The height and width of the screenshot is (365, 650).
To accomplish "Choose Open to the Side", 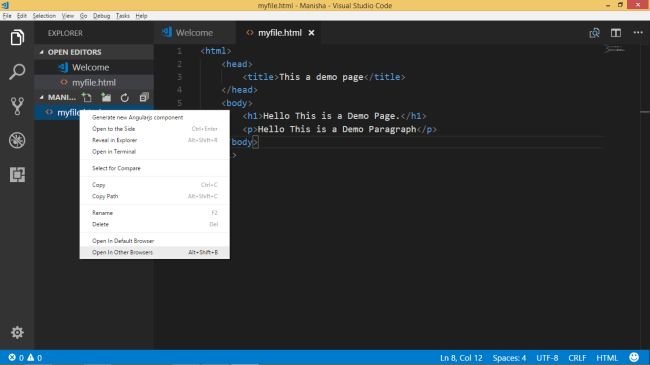I will (x=155, y=129).
